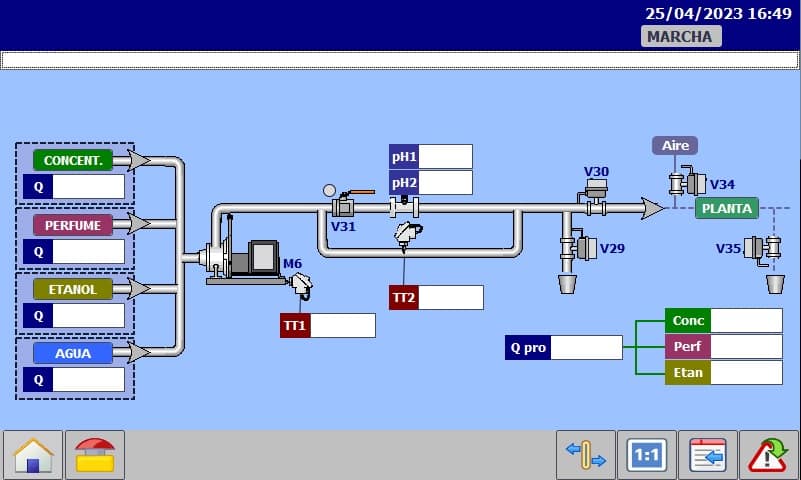Select the 1:1 scale button
This screenshot has height=480, width=801.
pyautogui.click(x=647, y=455)
